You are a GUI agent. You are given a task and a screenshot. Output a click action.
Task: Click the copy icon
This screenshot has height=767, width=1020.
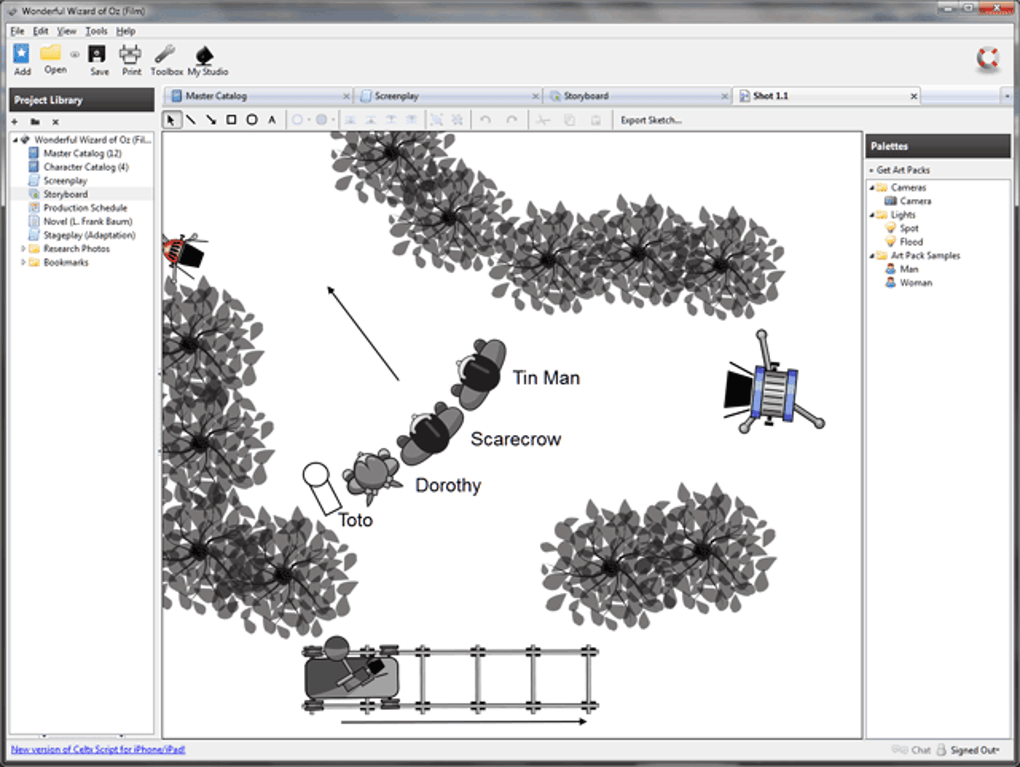coord(569,120)
